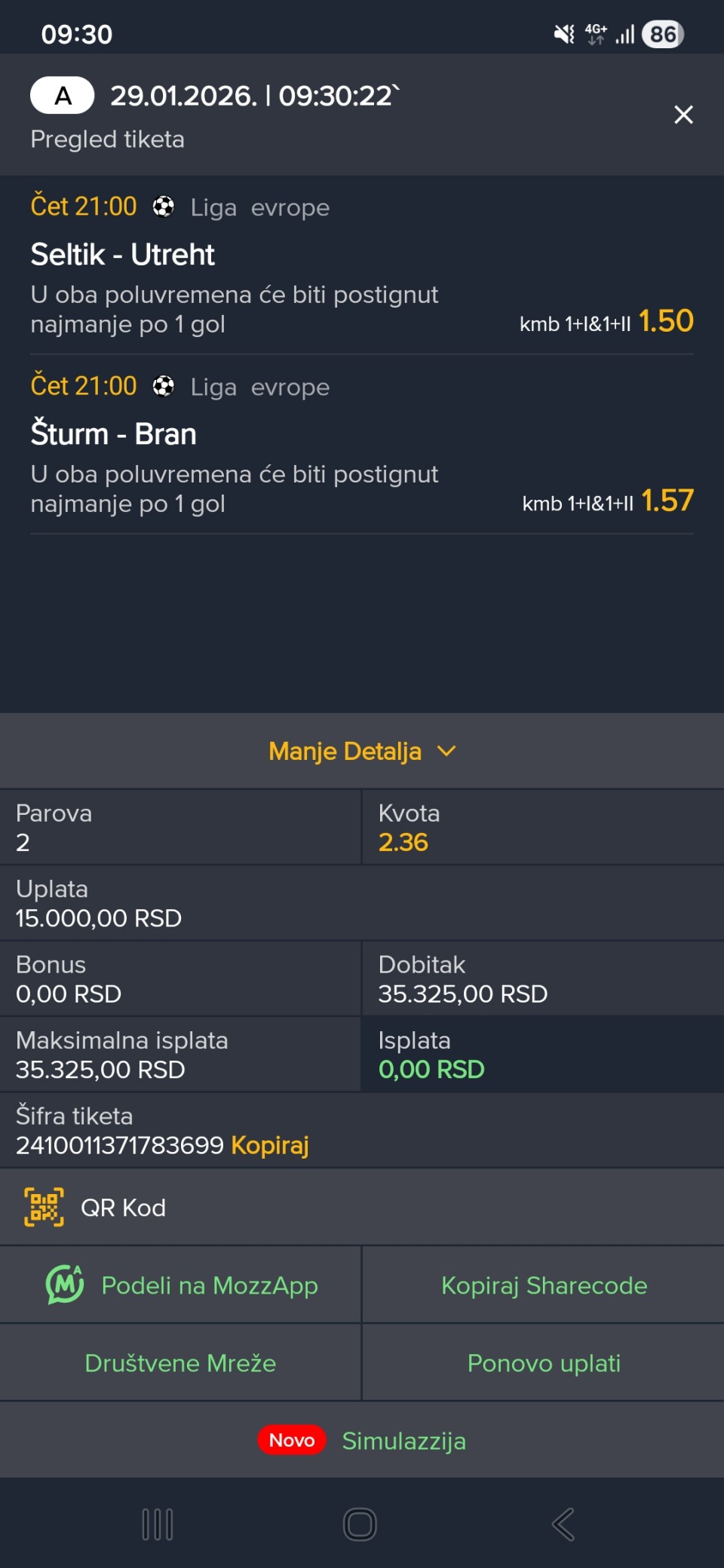Tap the soccer ball icon for Šturm - Bran
This screenshot has width=724, height=1568.
[x=164, y=386]
